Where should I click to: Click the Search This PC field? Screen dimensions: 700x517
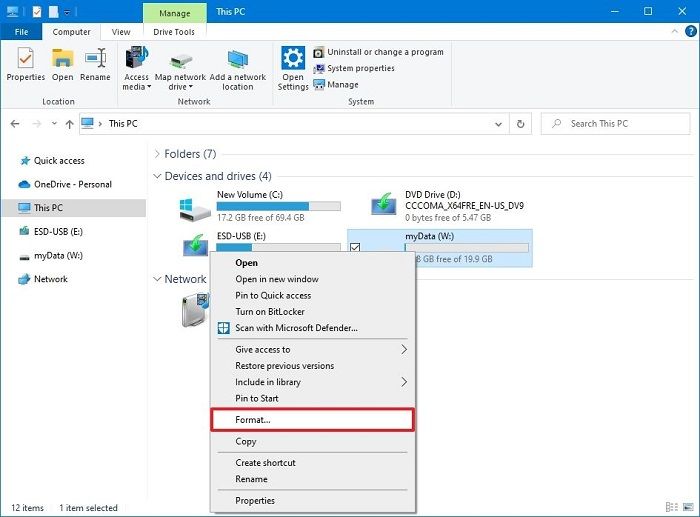click(x=620, y=124)
